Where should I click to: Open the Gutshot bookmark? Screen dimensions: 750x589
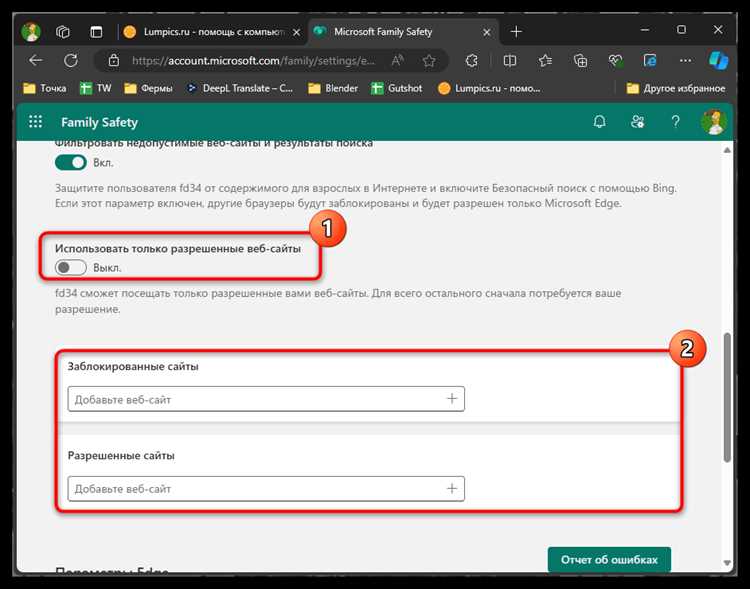(397, 88)
